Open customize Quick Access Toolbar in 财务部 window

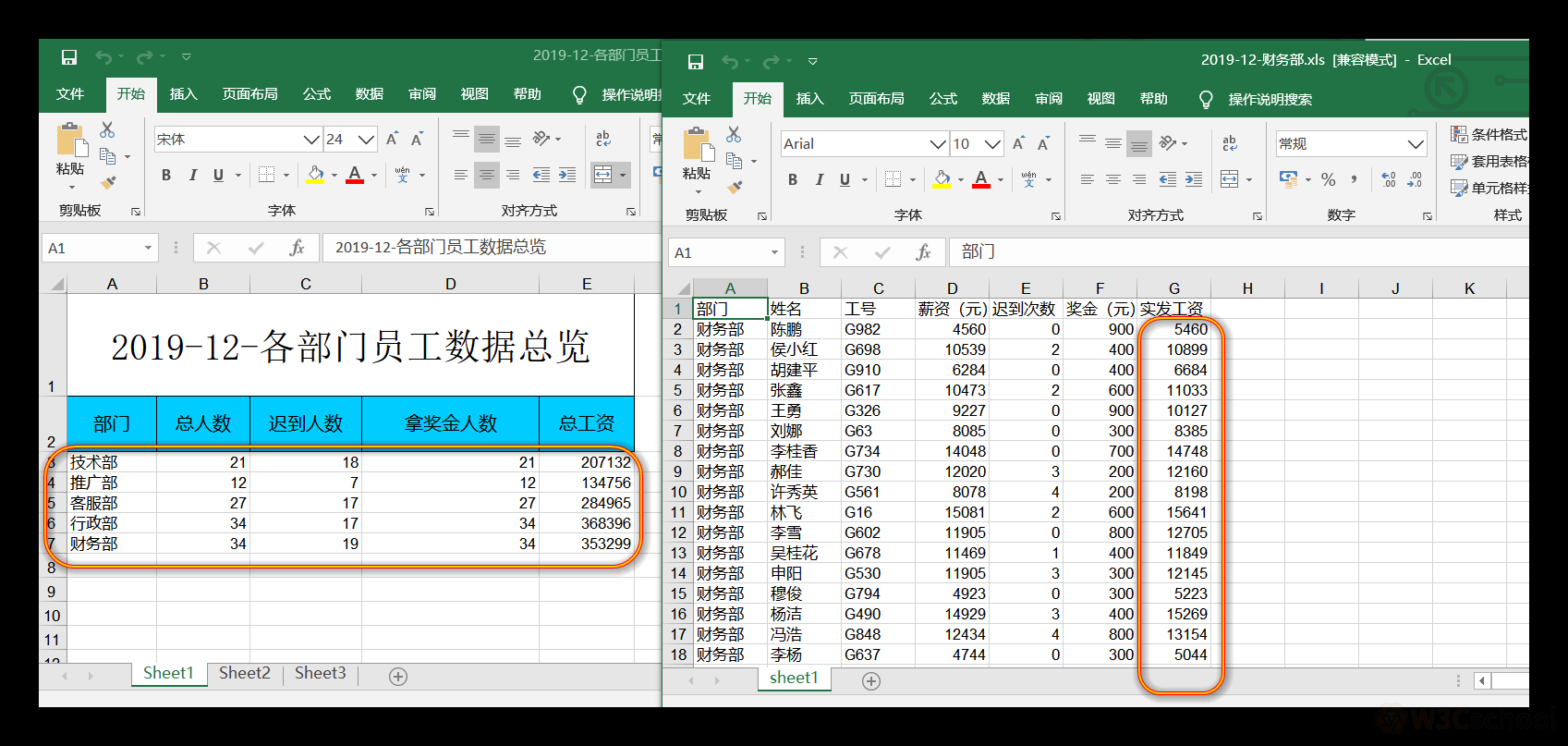[812, 62]
